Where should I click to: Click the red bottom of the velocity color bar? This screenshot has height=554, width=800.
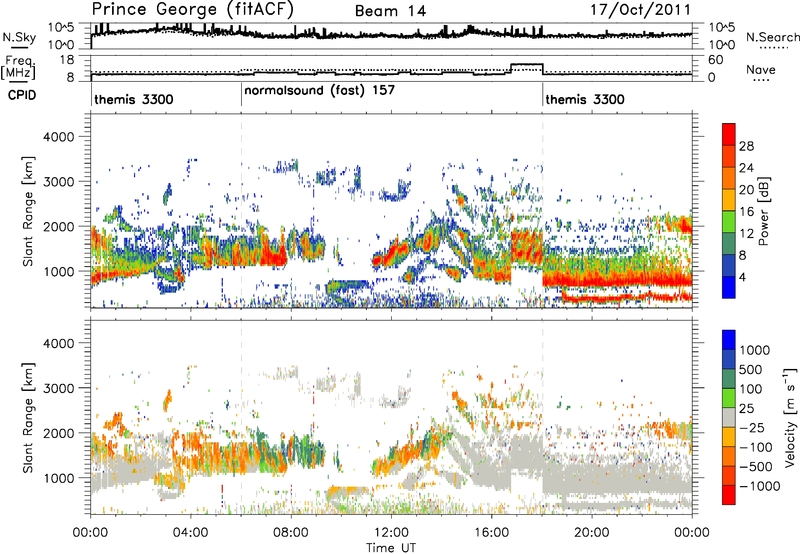click(x=729, y=495)
